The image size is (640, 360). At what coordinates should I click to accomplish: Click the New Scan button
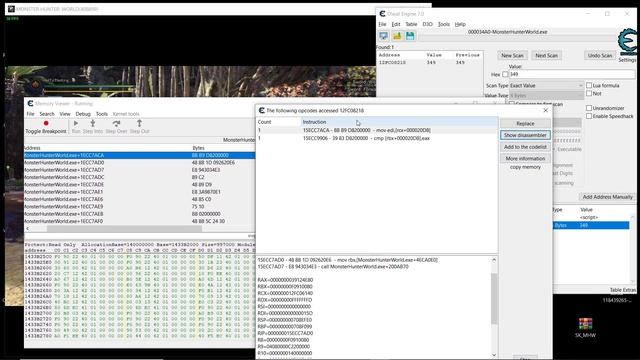pyautogui.click(x=512, y=56)
